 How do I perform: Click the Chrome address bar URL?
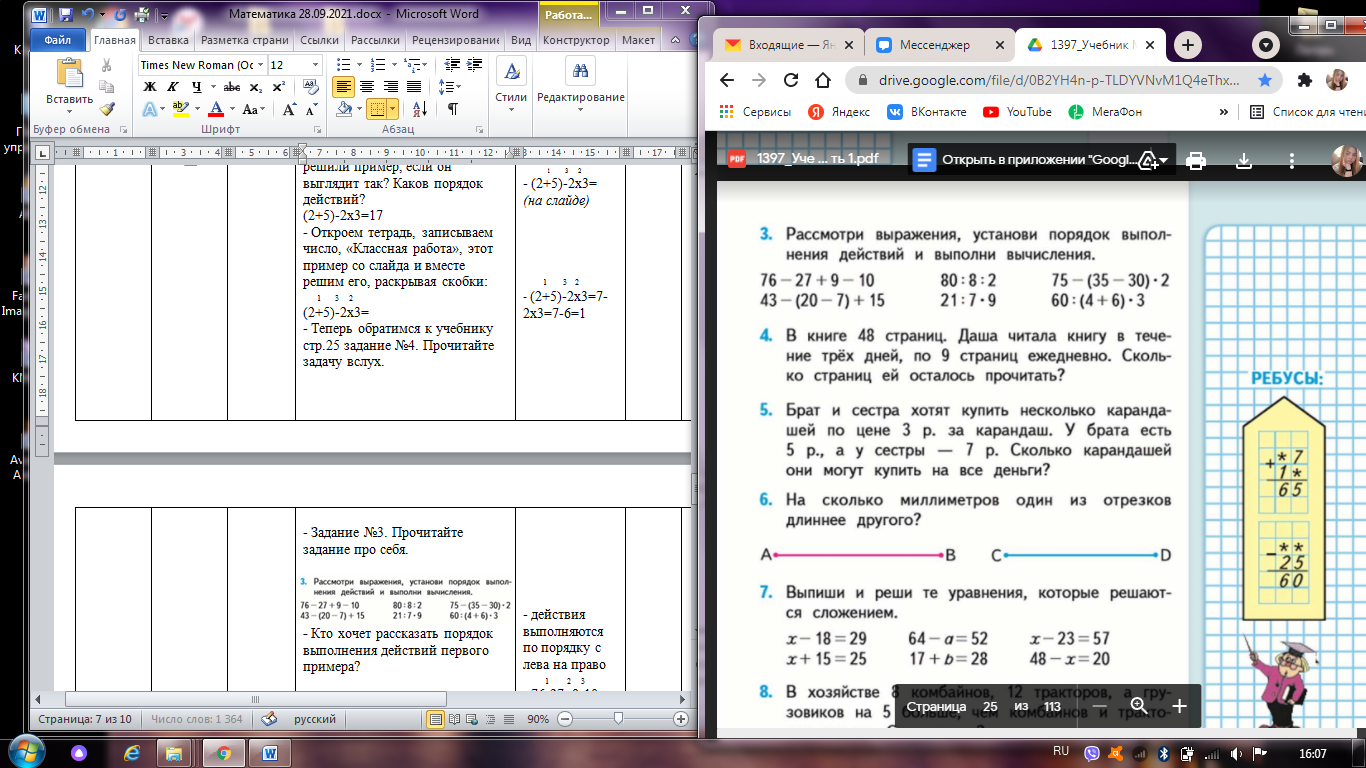[1060, 80]
